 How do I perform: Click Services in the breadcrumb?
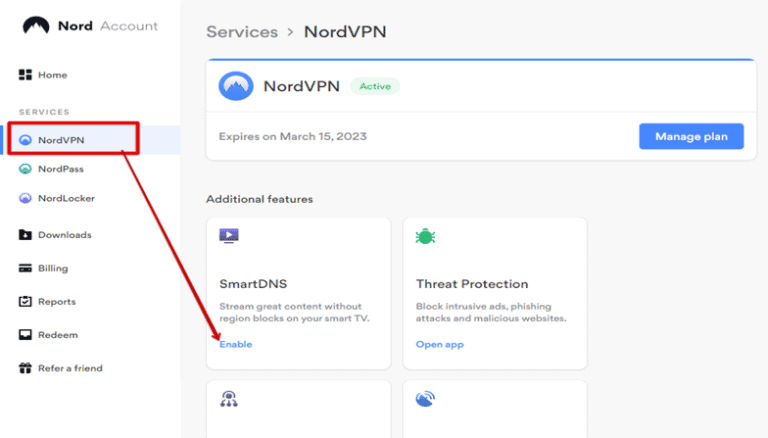242,32
